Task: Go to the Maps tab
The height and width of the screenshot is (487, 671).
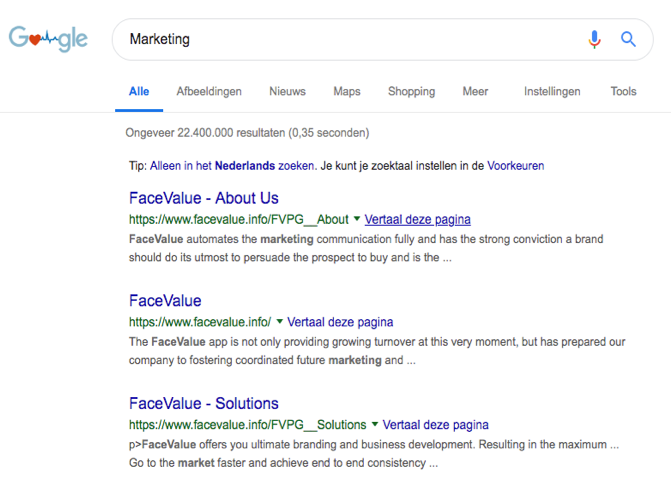Action: (x=346, y=91)
